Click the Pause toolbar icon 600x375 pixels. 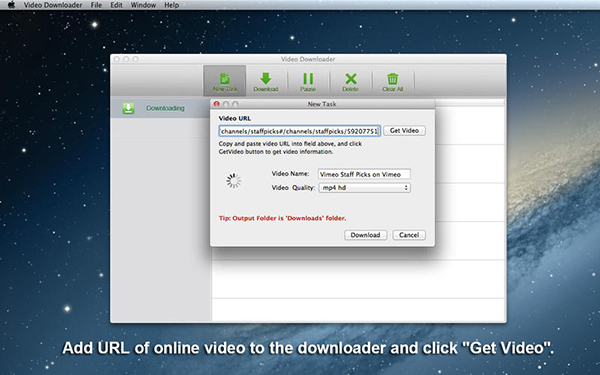[308, 81]
